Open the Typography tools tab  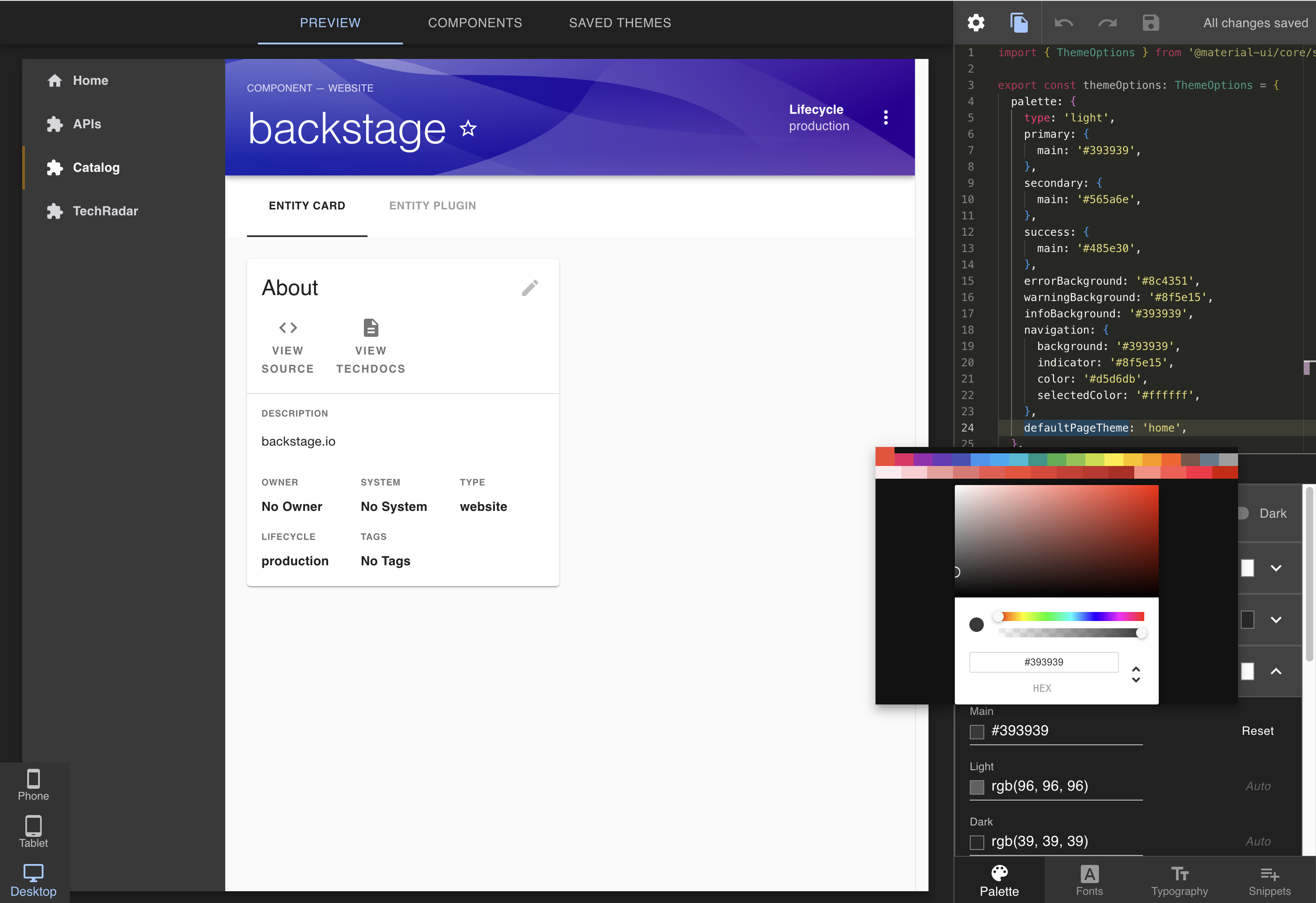1179,880
